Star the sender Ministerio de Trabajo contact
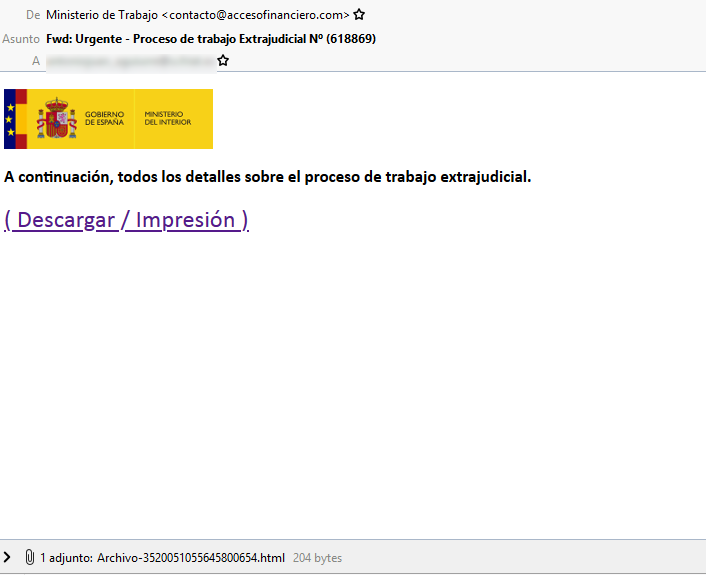Image resolution: width=706 pixels, height=575 pixels. 359,15
